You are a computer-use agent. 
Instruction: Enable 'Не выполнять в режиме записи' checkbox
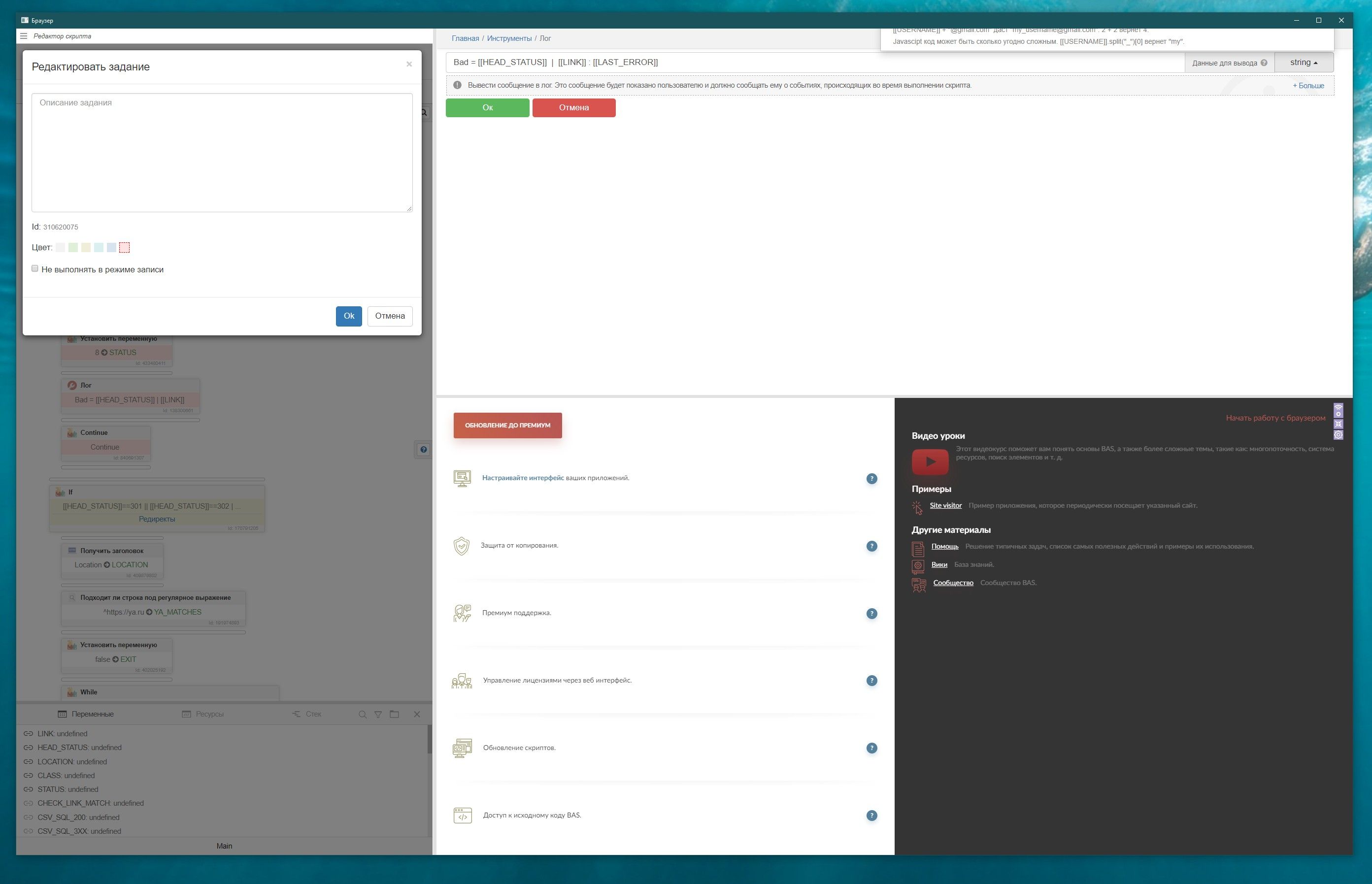[35, 268]
